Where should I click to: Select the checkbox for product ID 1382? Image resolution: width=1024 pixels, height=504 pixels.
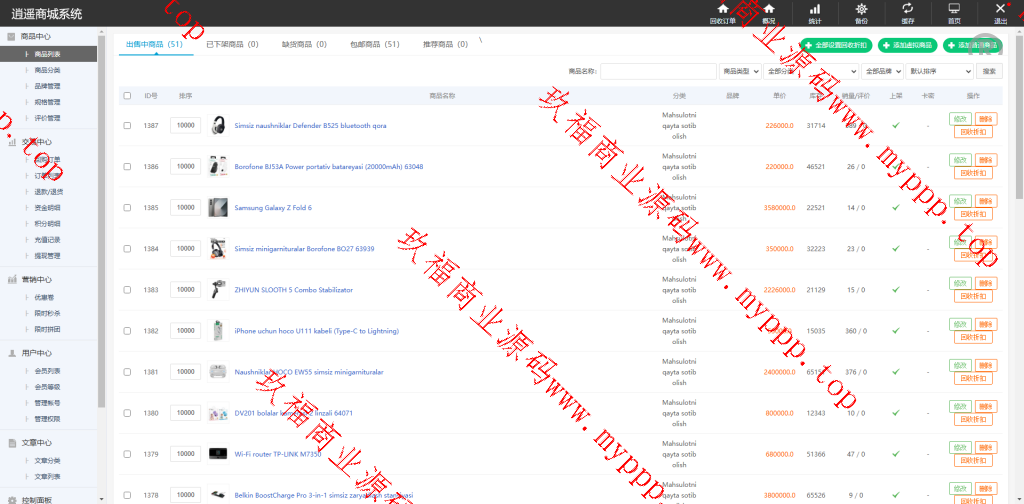(x=127, y=331)
